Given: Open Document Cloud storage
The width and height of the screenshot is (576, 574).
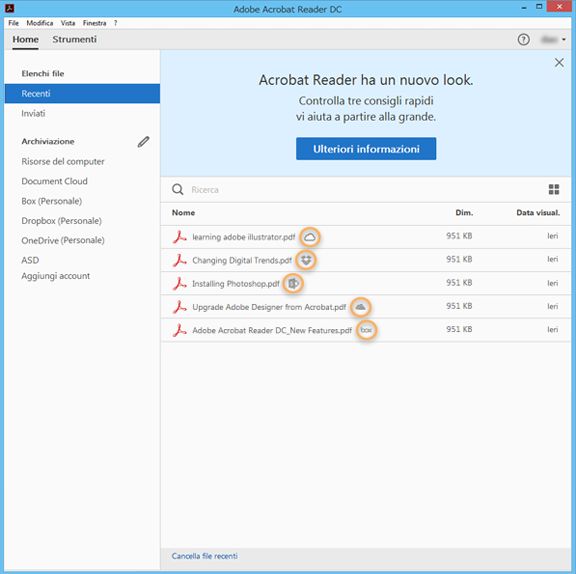Looking at the screenshot, I should coord(54,181).
